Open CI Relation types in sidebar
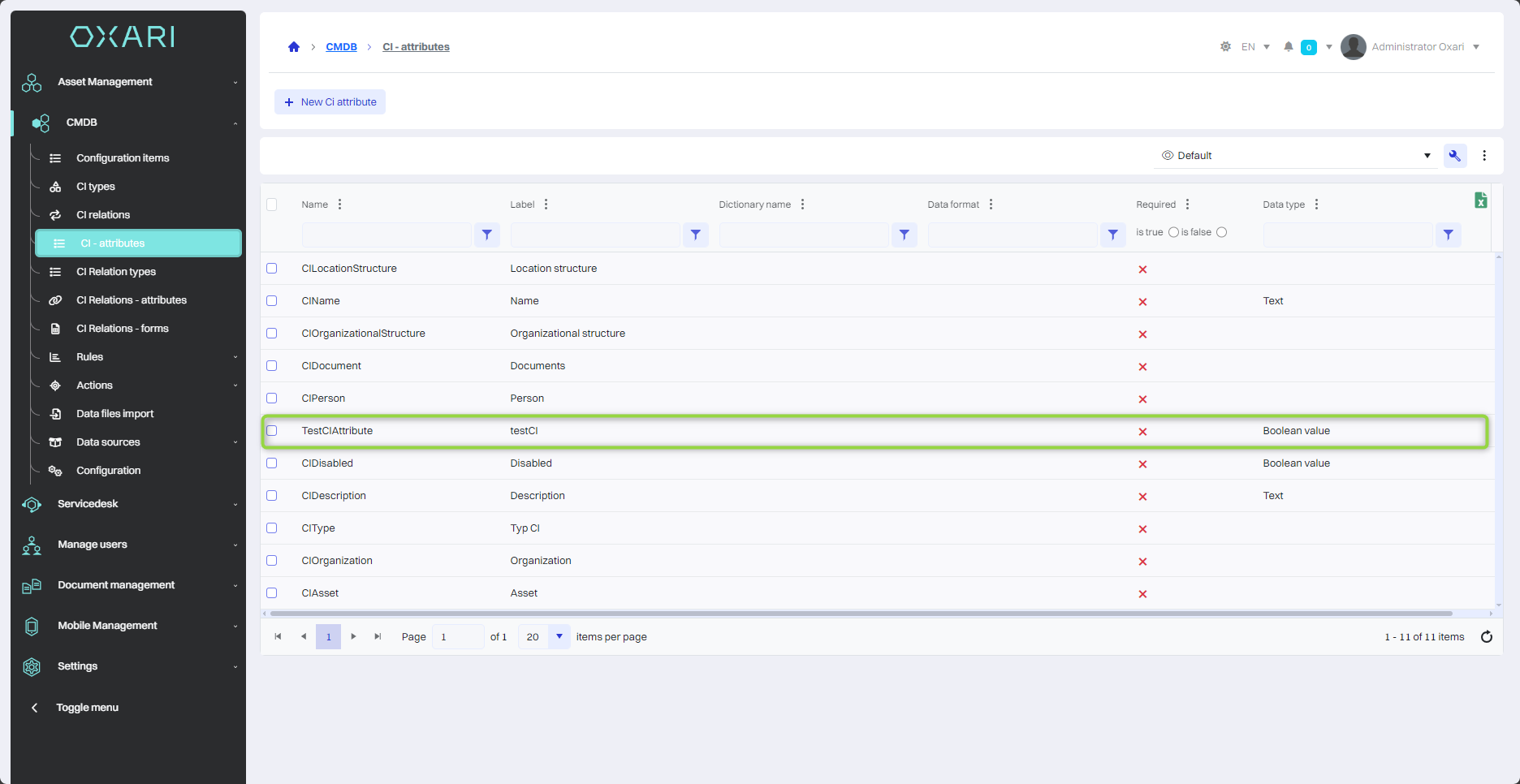The height and width of the screenshot is (784, 1520). (x=116, y=272)
